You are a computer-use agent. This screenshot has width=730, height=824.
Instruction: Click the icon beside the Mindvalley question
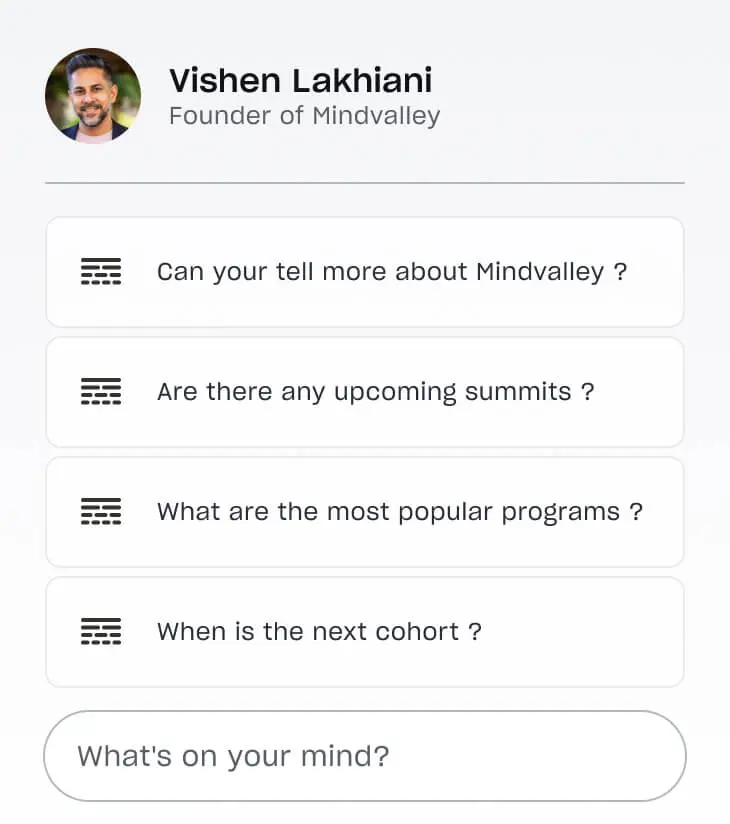100,272
